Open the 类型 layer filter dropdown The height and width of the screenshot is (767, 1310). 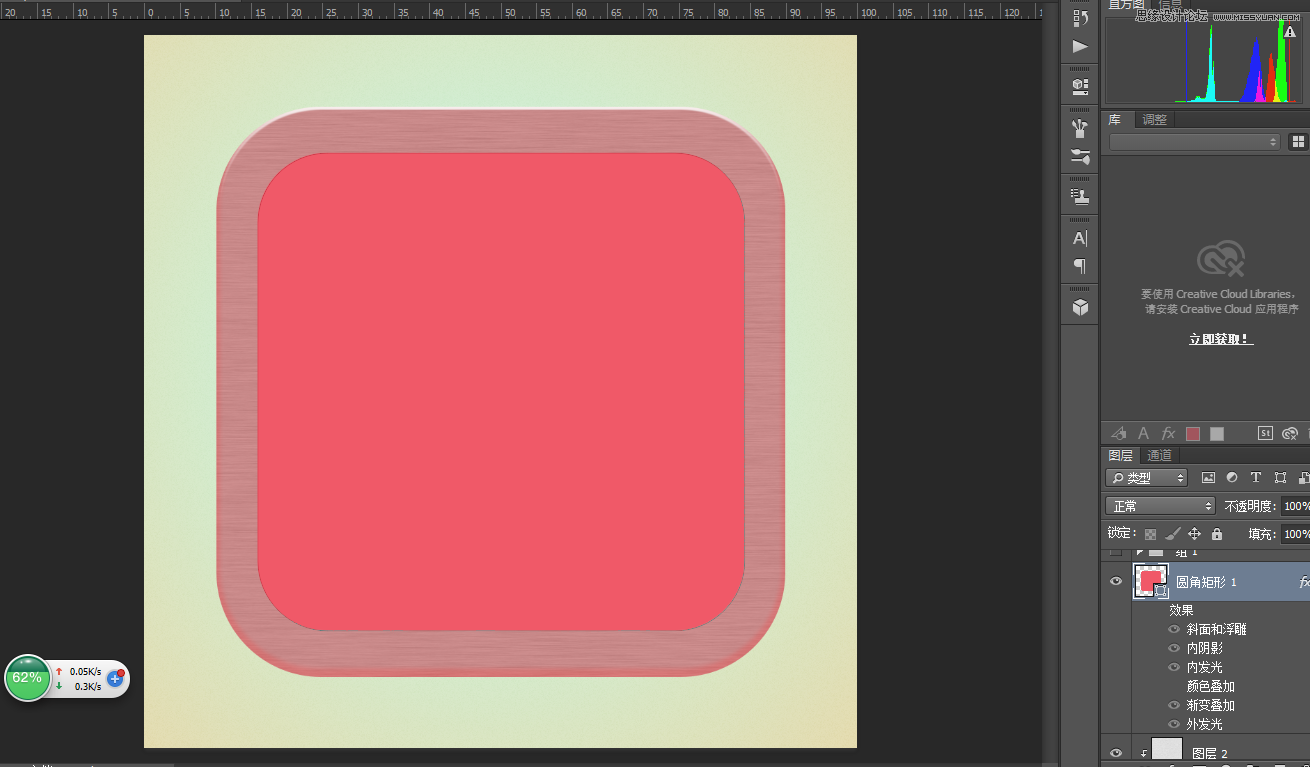(1147, 478)
